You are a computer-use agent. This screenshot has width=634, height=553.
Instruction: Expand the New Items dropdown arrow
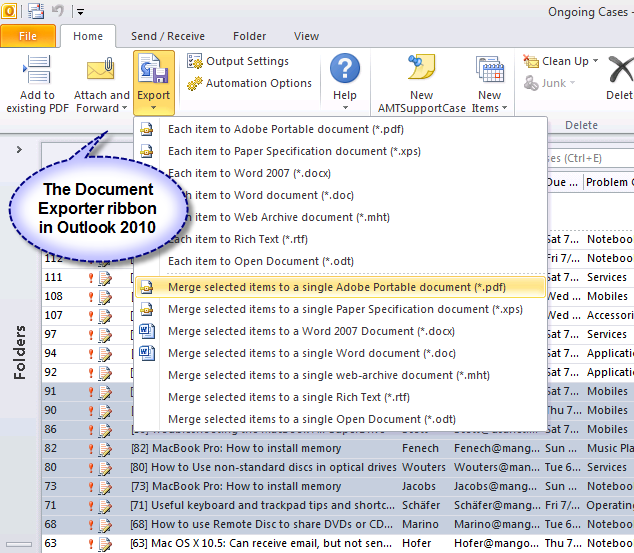coord(504,108)
